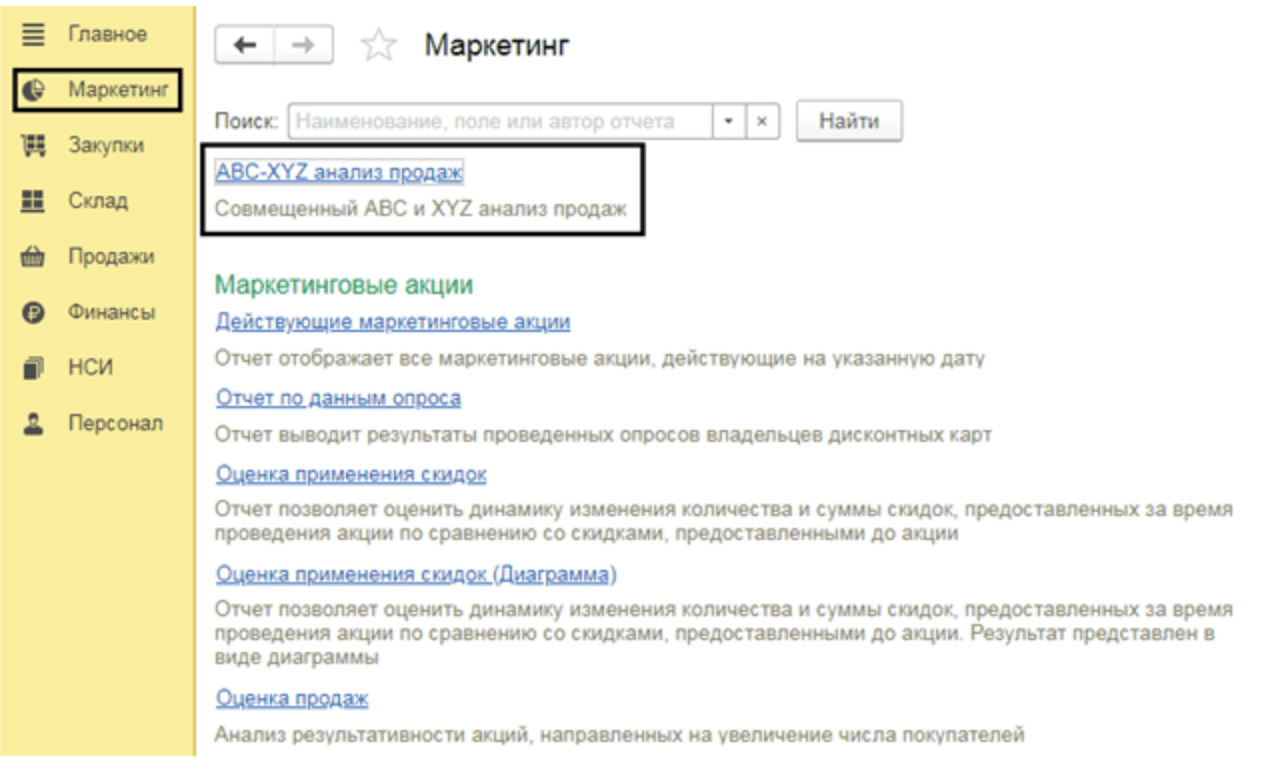Viewport: 1266px width, 774px height.
Task: Click the Персонал person icon
Action: pos(34,424)
